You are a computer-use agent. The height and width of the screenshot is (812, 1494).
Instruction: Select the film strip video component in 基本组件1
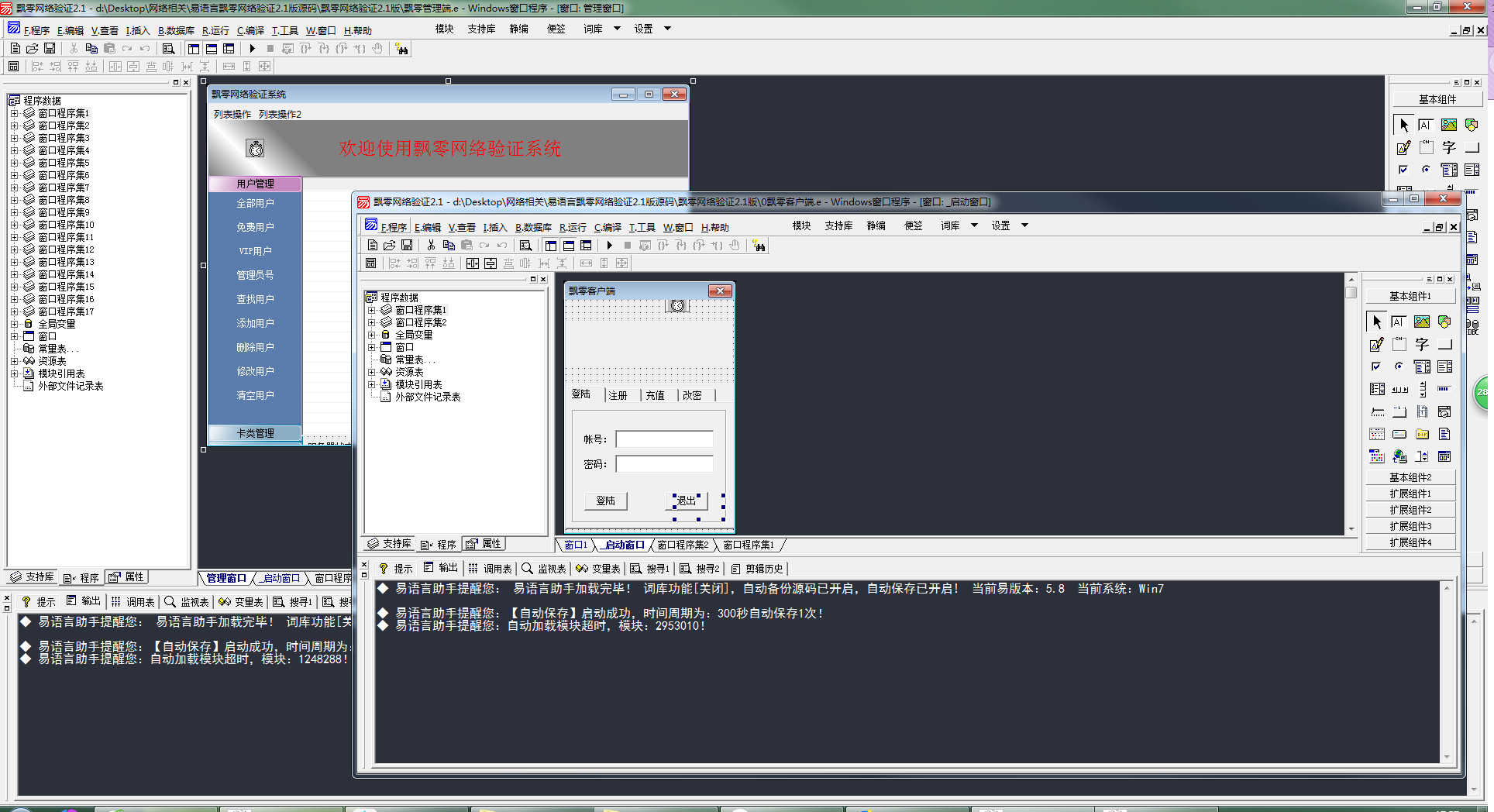click(1422, 411)
